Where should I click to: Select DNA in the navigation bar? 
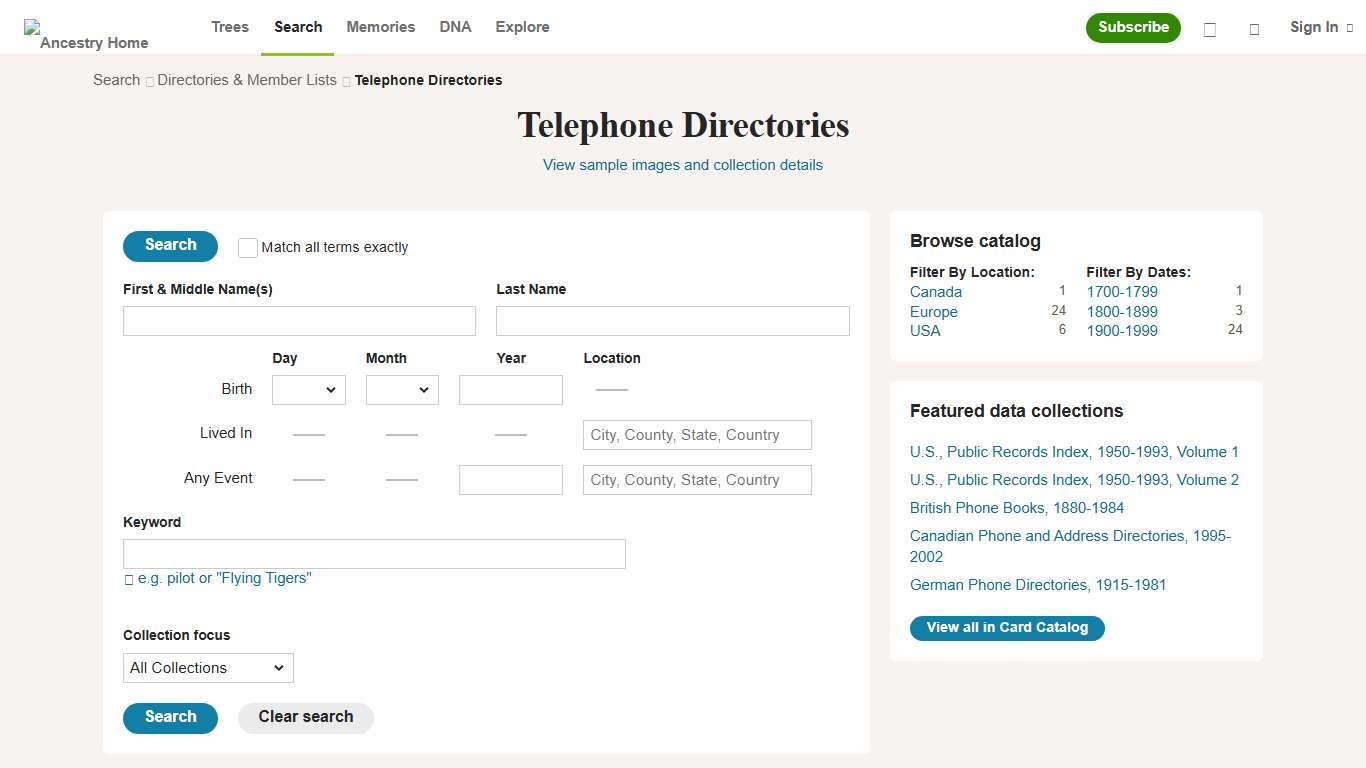455,27
